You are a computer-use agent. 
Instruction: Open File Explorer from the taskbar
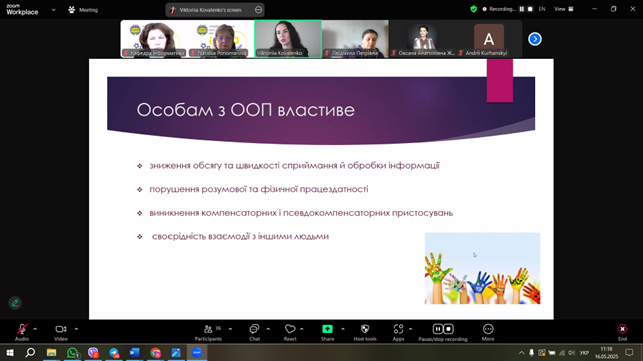51,352
